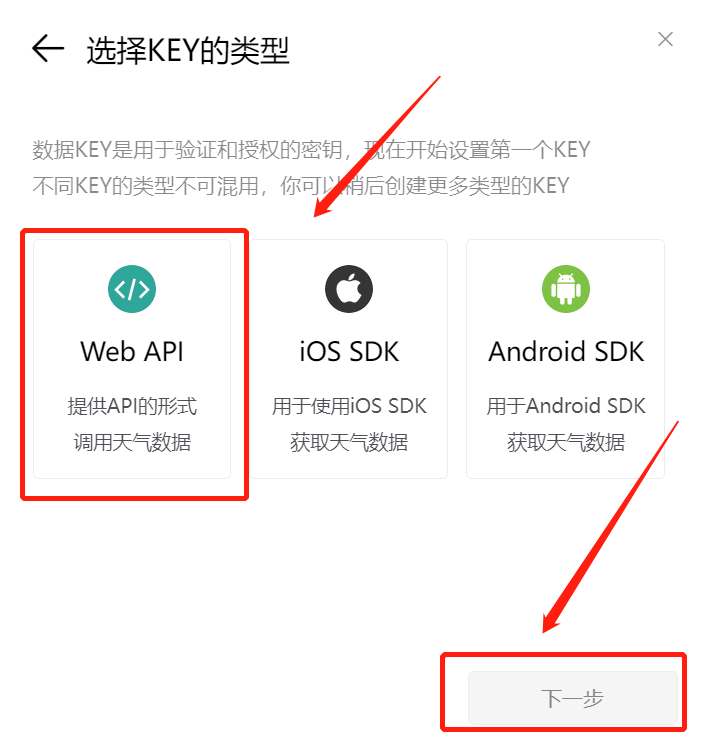Click the 不同KEY的类型不可混用 sentence
Screen dimensions: 702x742
click(x=145, y=186)
